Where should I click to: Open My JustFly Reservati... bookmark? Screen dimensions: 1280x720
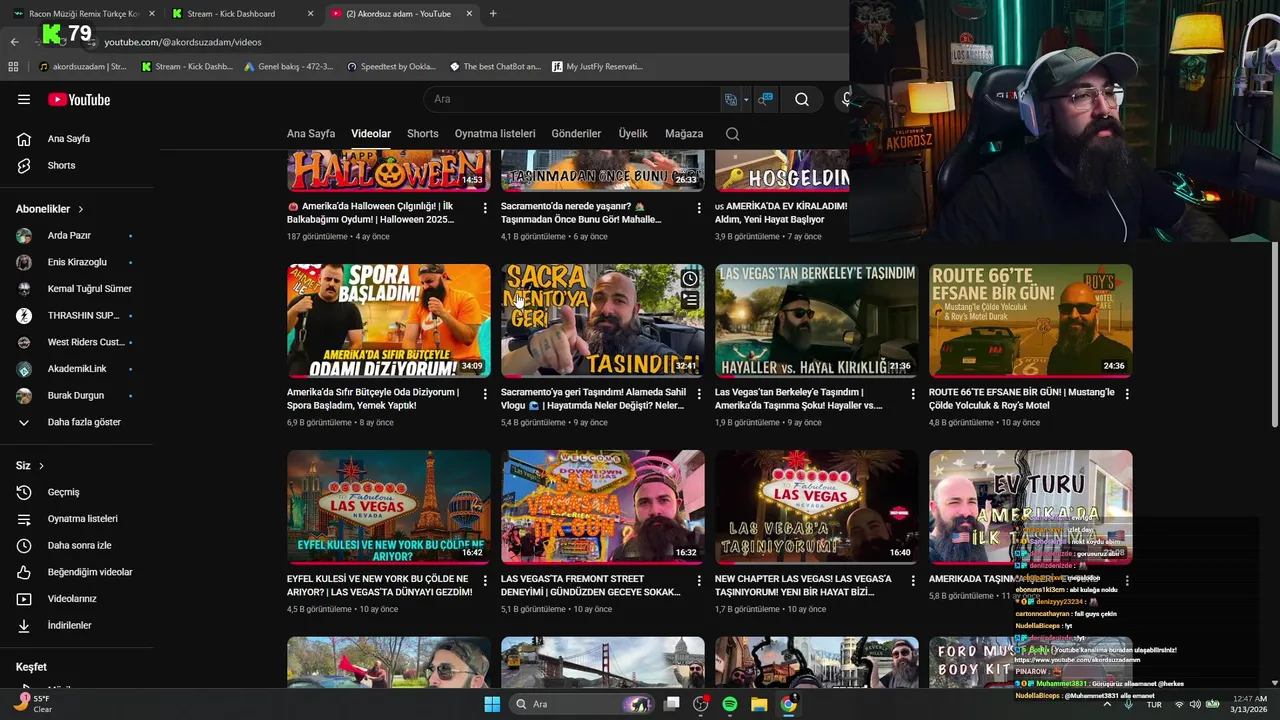(x=597, y=67)
